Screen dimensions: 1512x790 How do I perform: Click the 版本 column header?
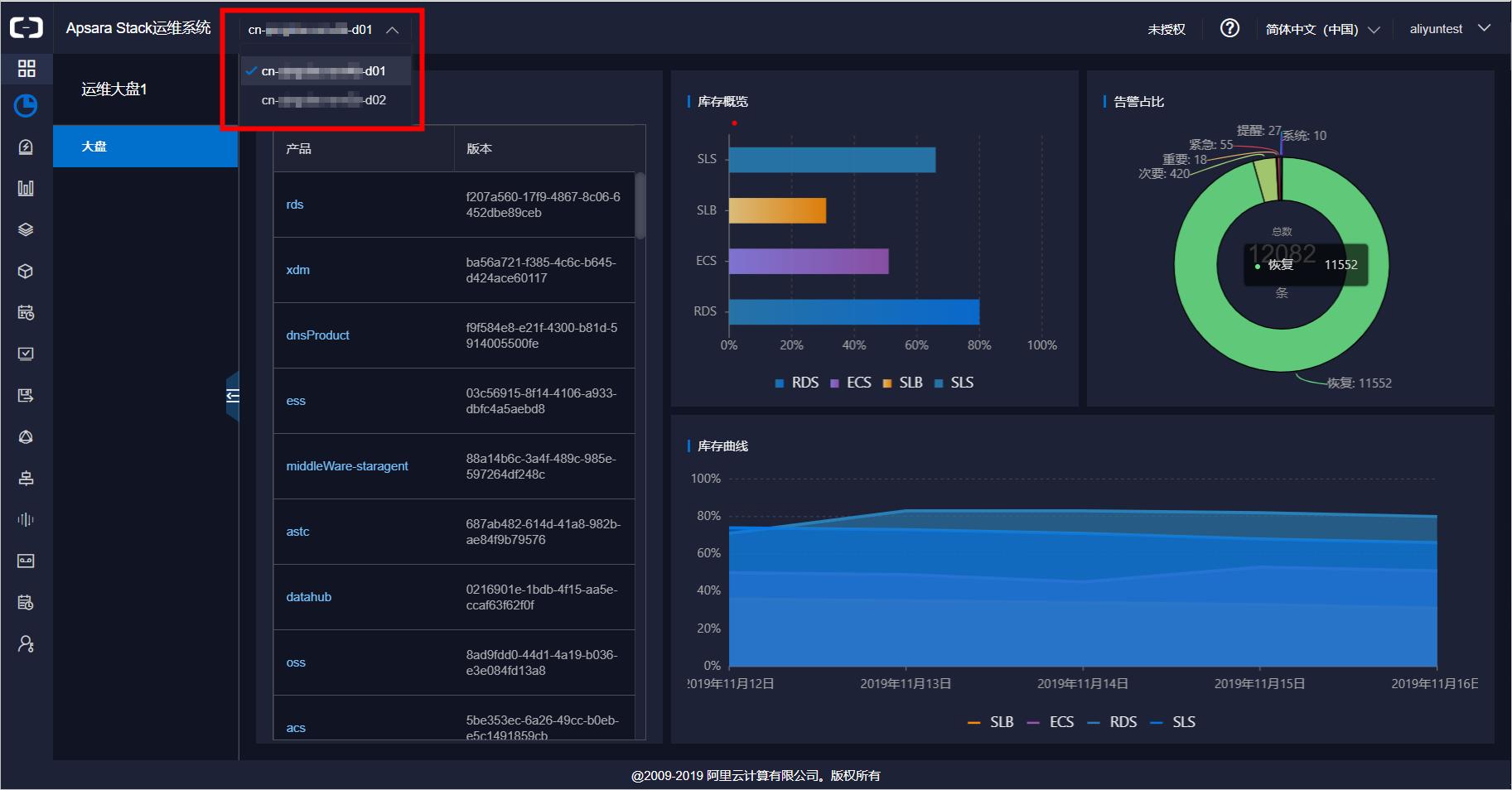pos(479,149)
